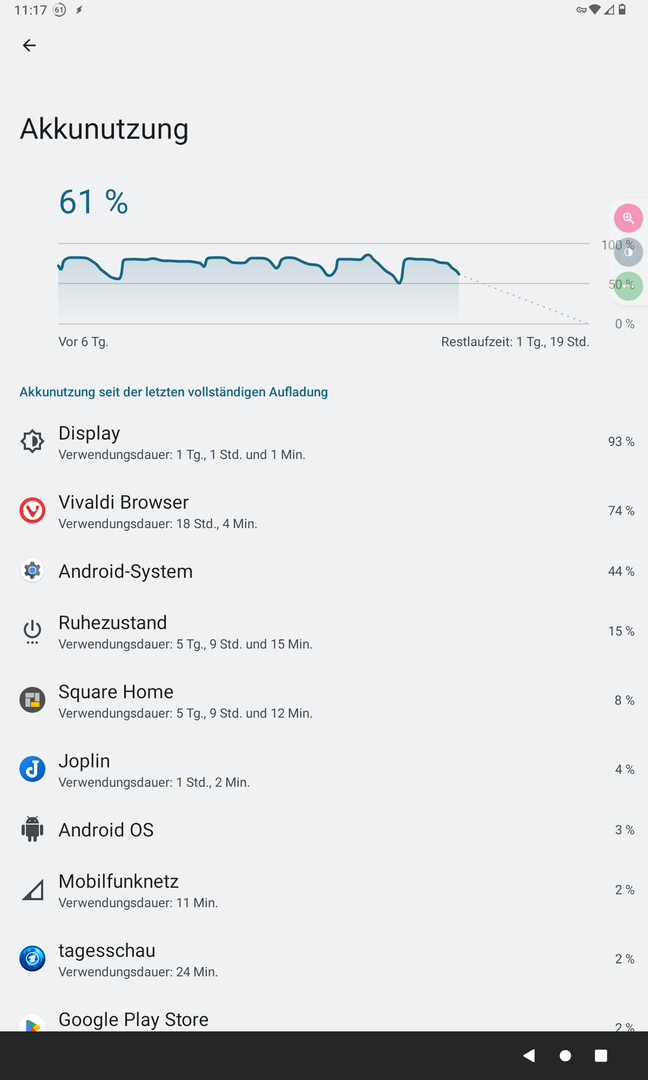Open the tagesschau app icon
Viewport: 648px width, 1080px height.
pos(32,959)
